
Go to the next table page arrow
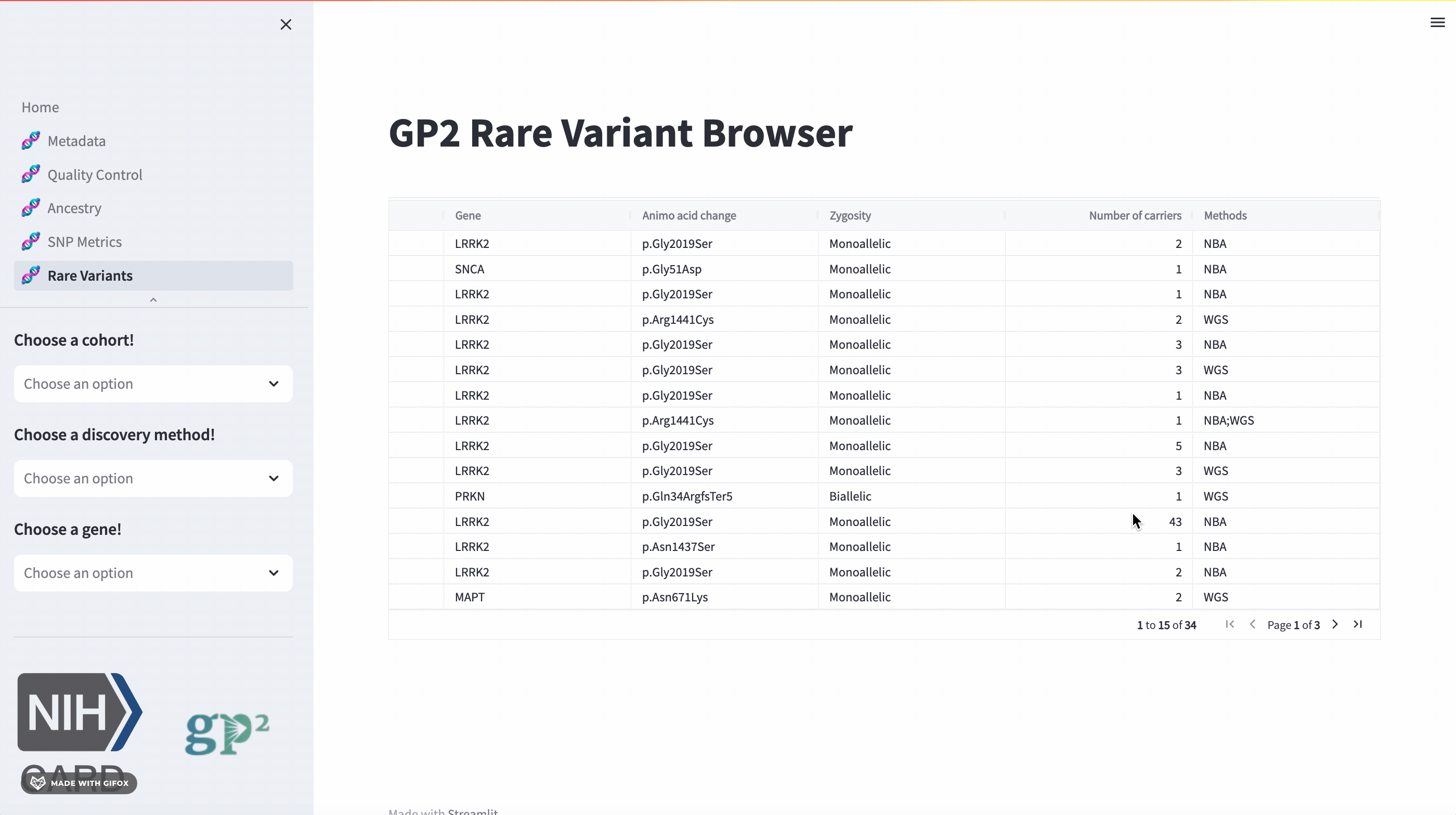(x=1335, y=624)
